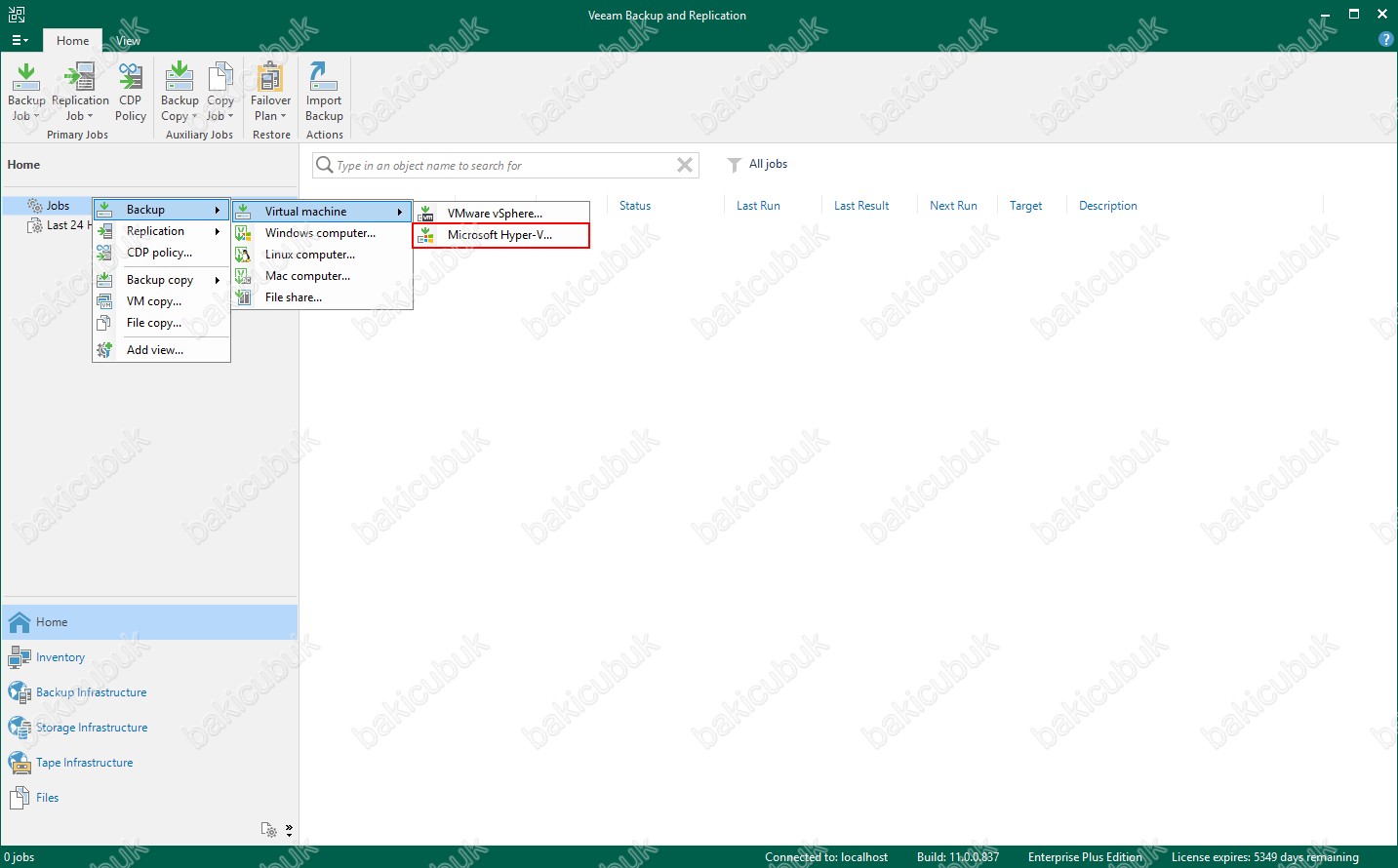Sort by the Last Run column header

coord(758,206)
